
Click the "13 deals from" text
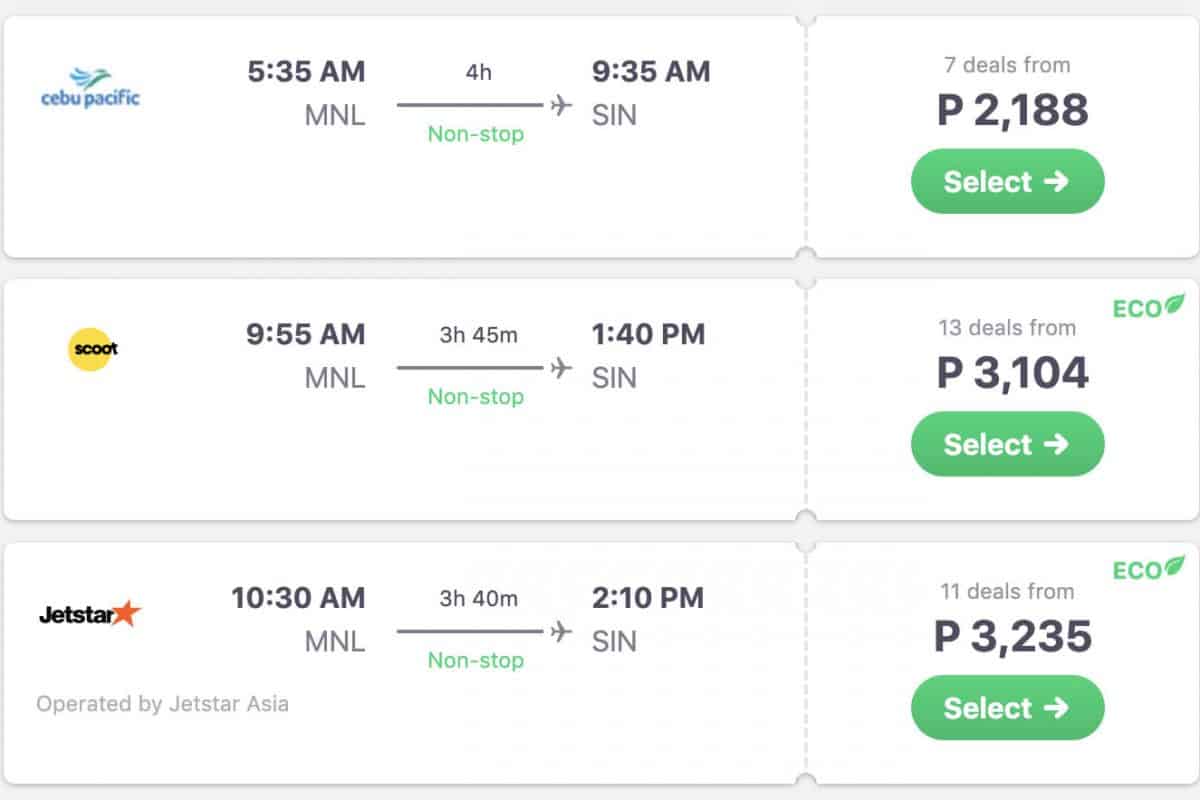tap(1007, 328)
